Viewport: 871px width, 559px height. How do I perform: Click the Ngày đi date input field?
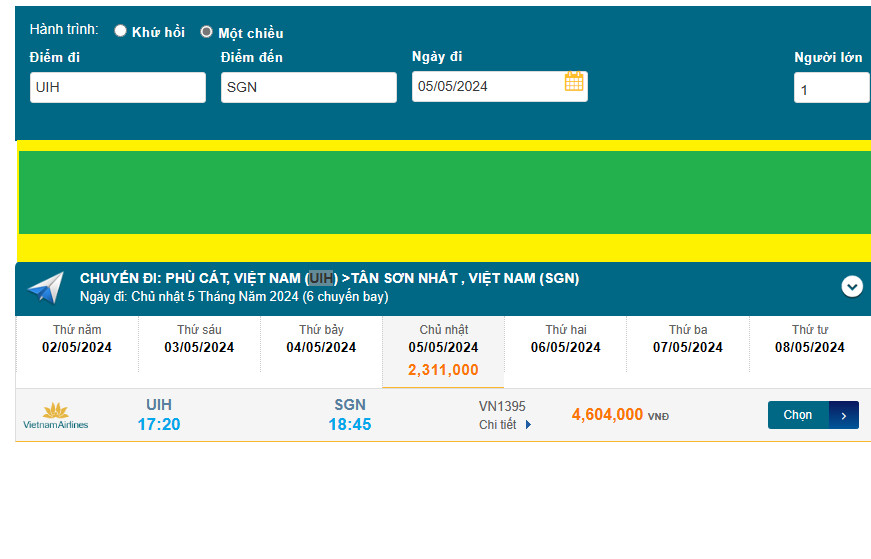[x=488, y=87]
